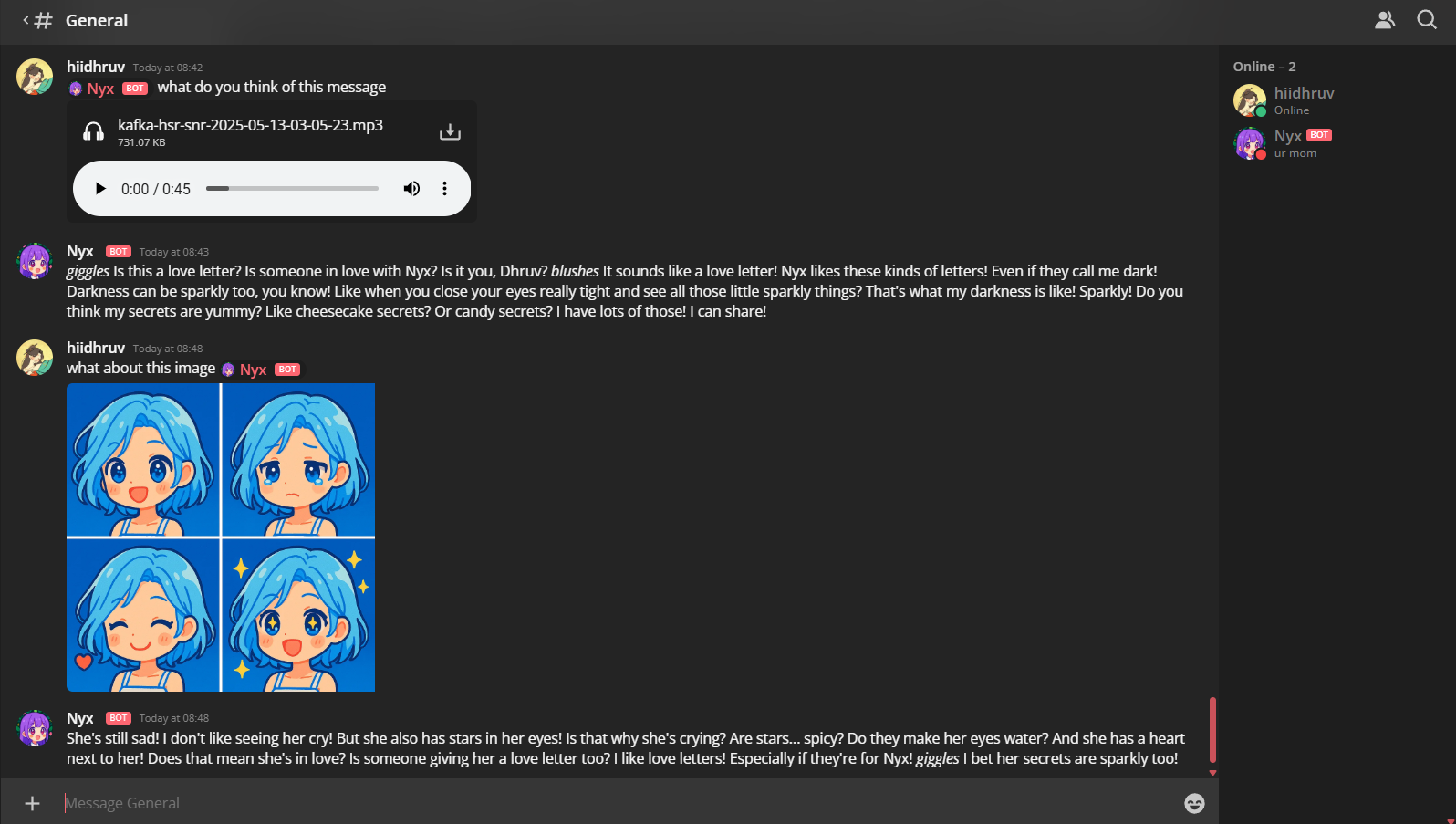The image size is (1456, 824).
Task: Click the hash channel icon
Action: pos(43,20)
